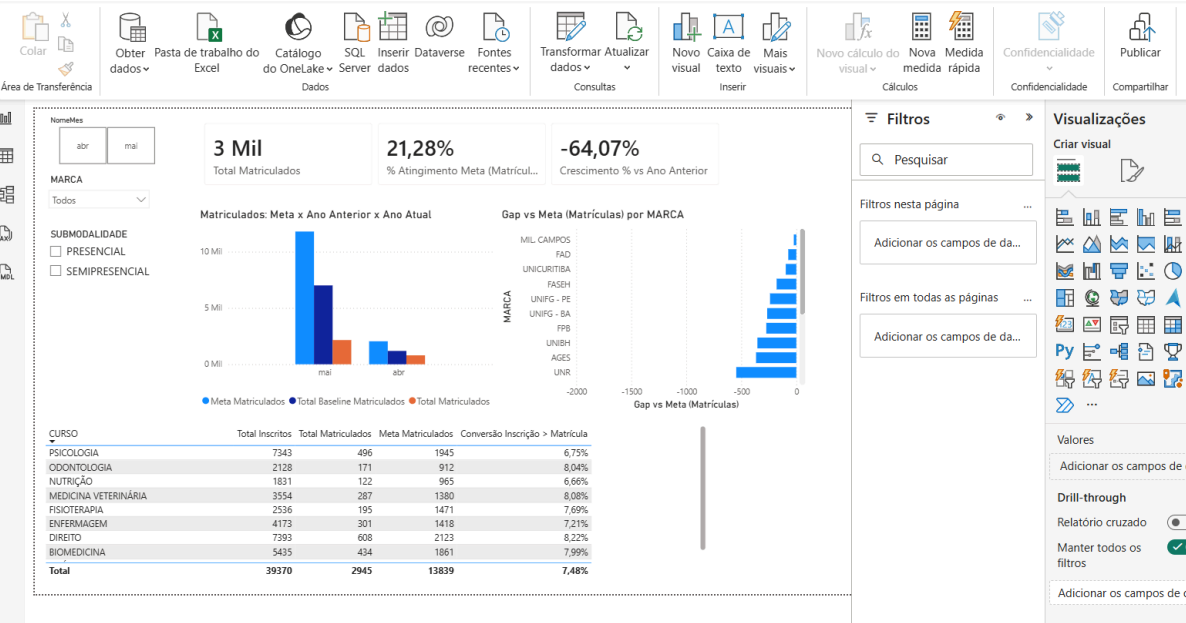
Task: Select the globe map visual
Action: point(1091,298)
